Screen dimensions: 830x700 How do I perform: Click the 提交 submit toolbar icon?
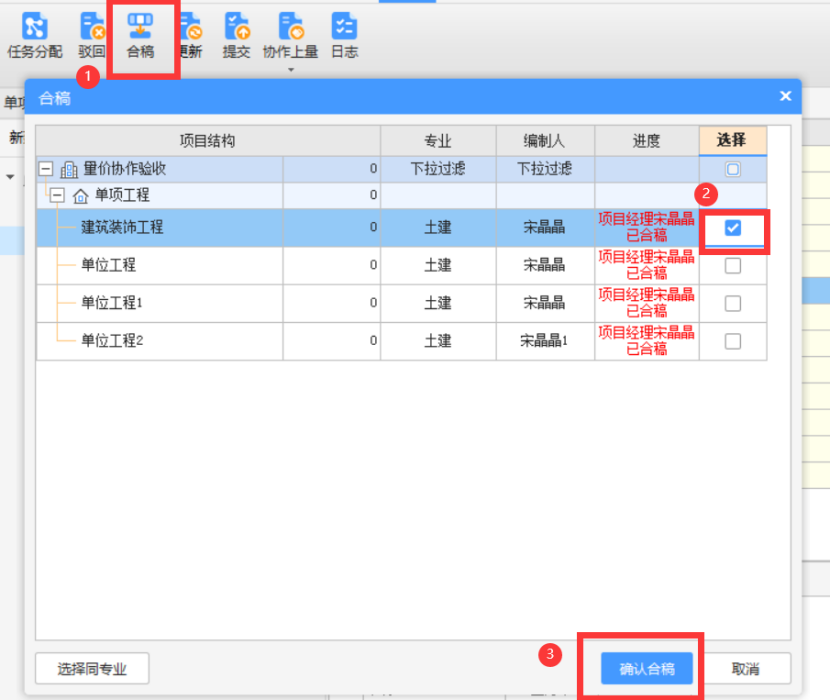pos(237,35)
